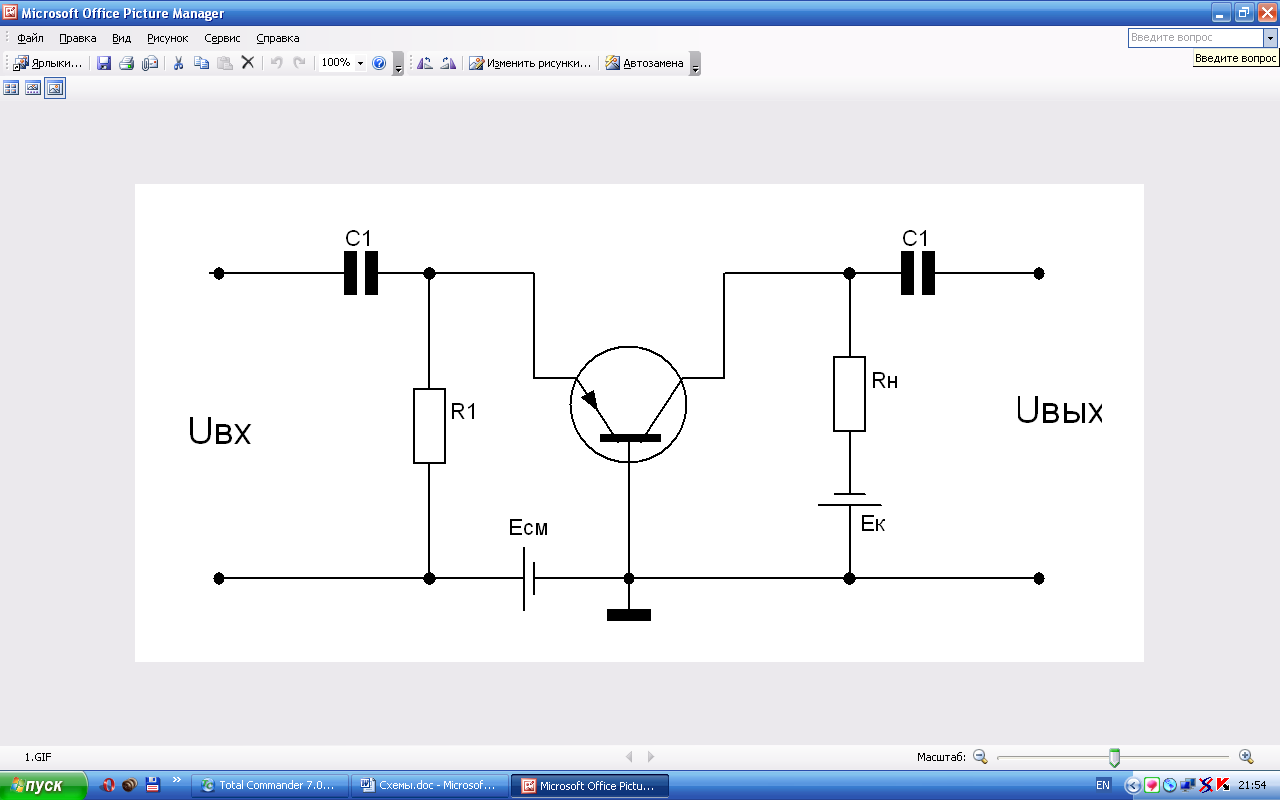Click the Rotate Left icon

425,63
